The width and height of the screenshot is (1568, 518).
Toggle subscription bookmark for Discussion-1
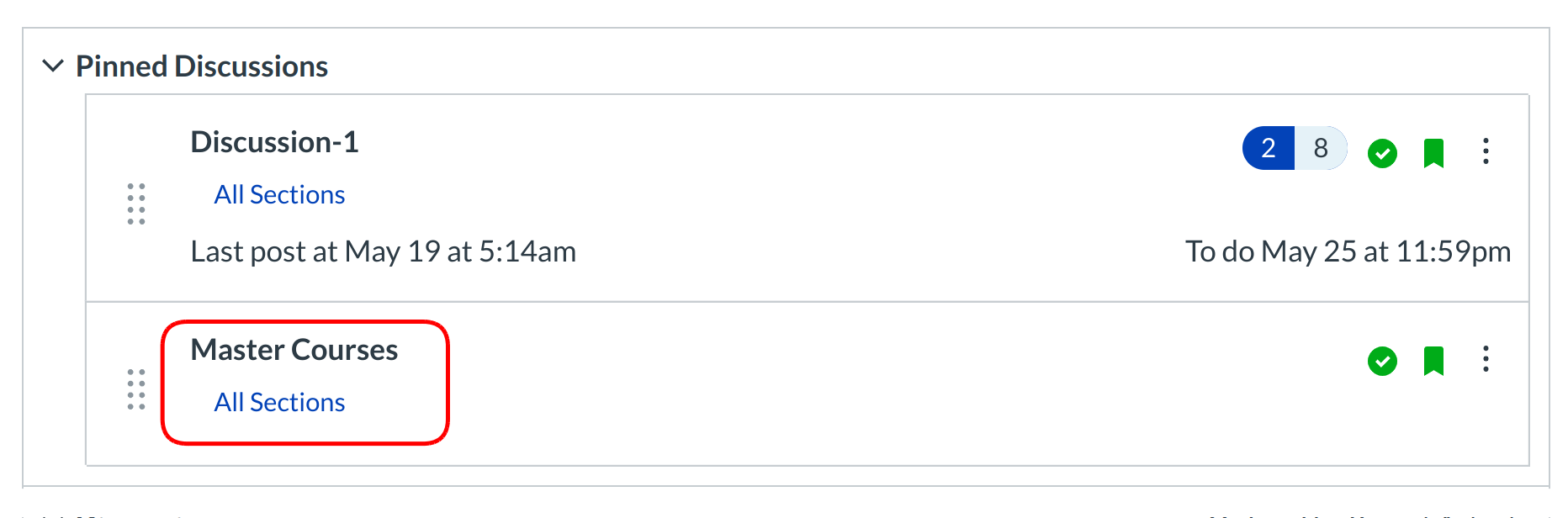pos(1433,153)
